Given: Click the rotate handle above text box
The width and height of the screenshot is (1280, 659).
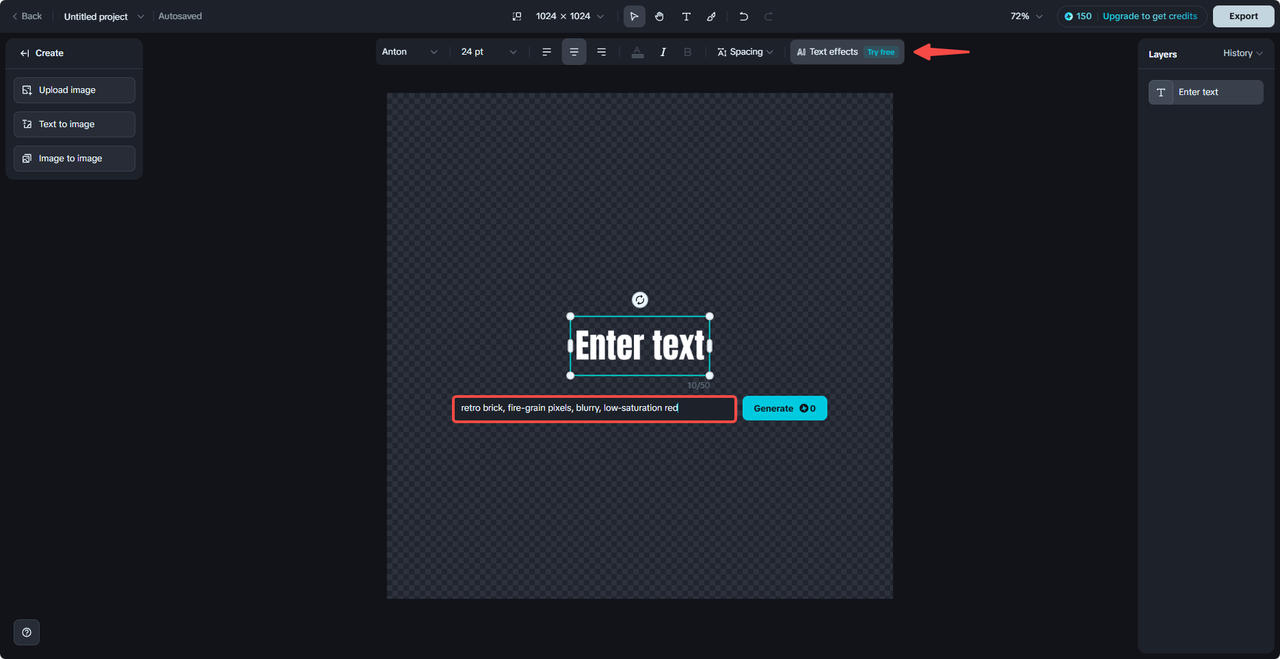Looking at the screenshot, I should pyautogui.click(x=640, y=300).
